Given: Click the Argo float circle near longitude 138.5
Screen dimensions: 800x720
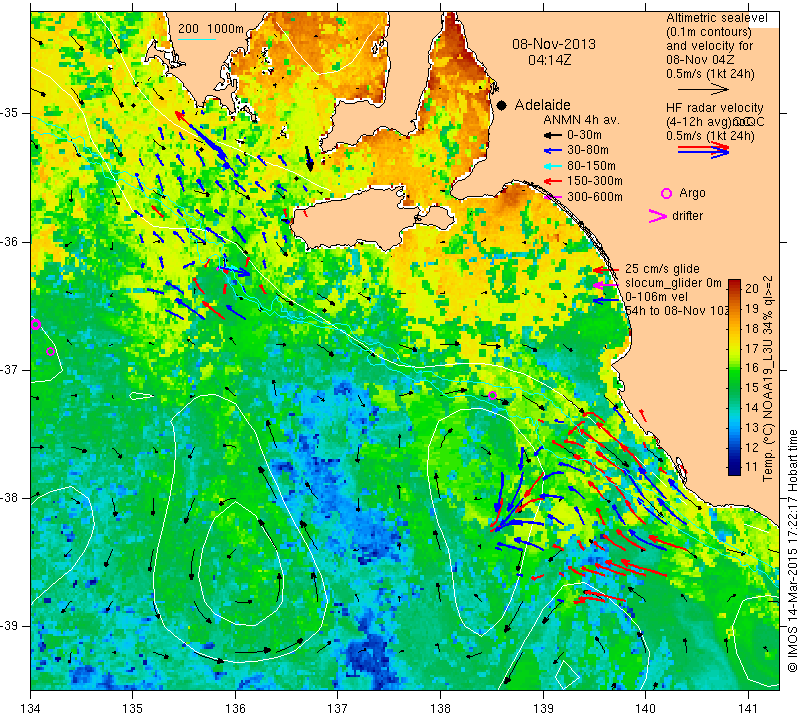Looking at the screenshot, I should coord(492,395).
